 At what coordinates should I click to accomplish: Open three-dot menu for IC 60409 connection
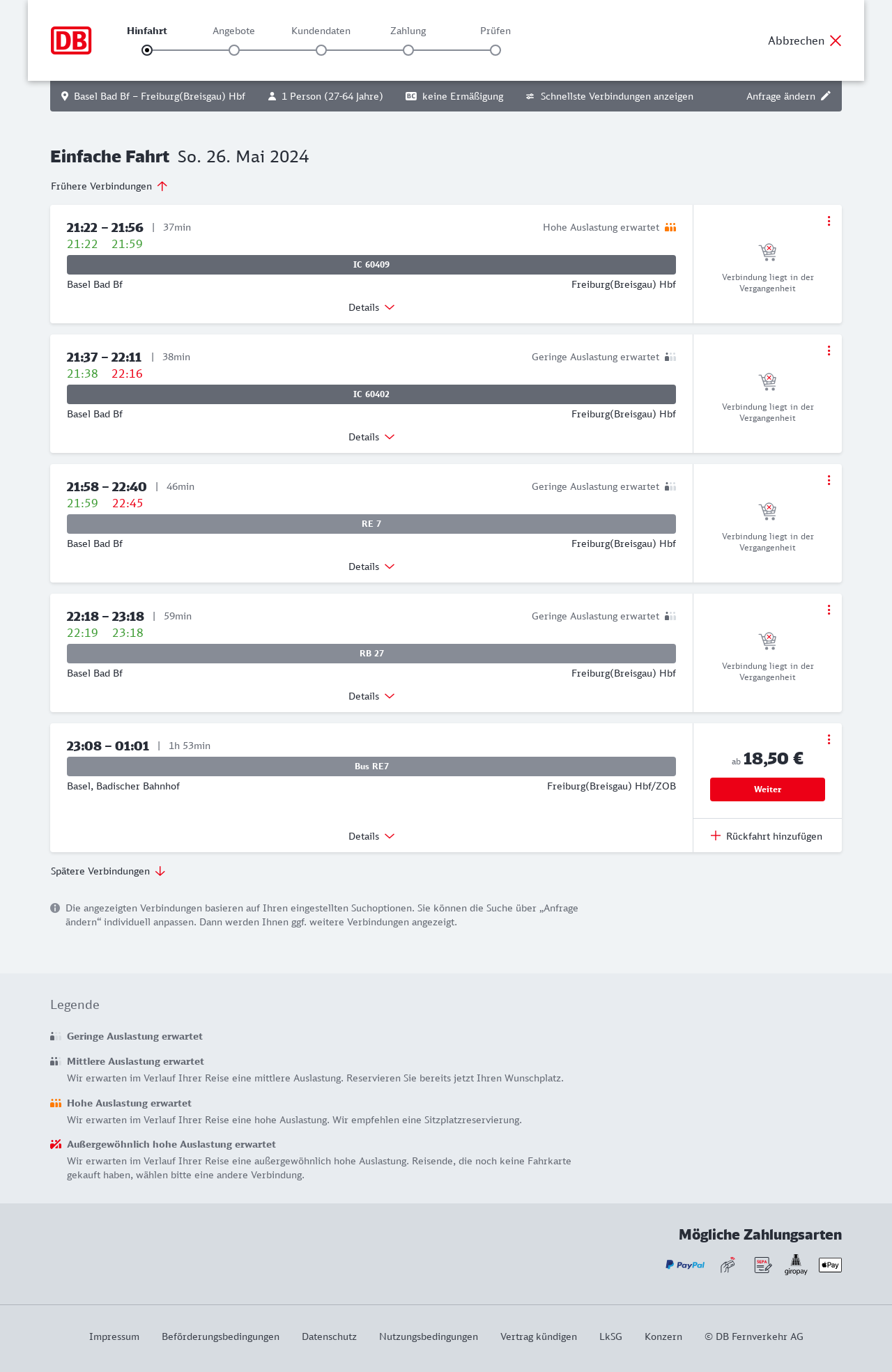point(829,221)
